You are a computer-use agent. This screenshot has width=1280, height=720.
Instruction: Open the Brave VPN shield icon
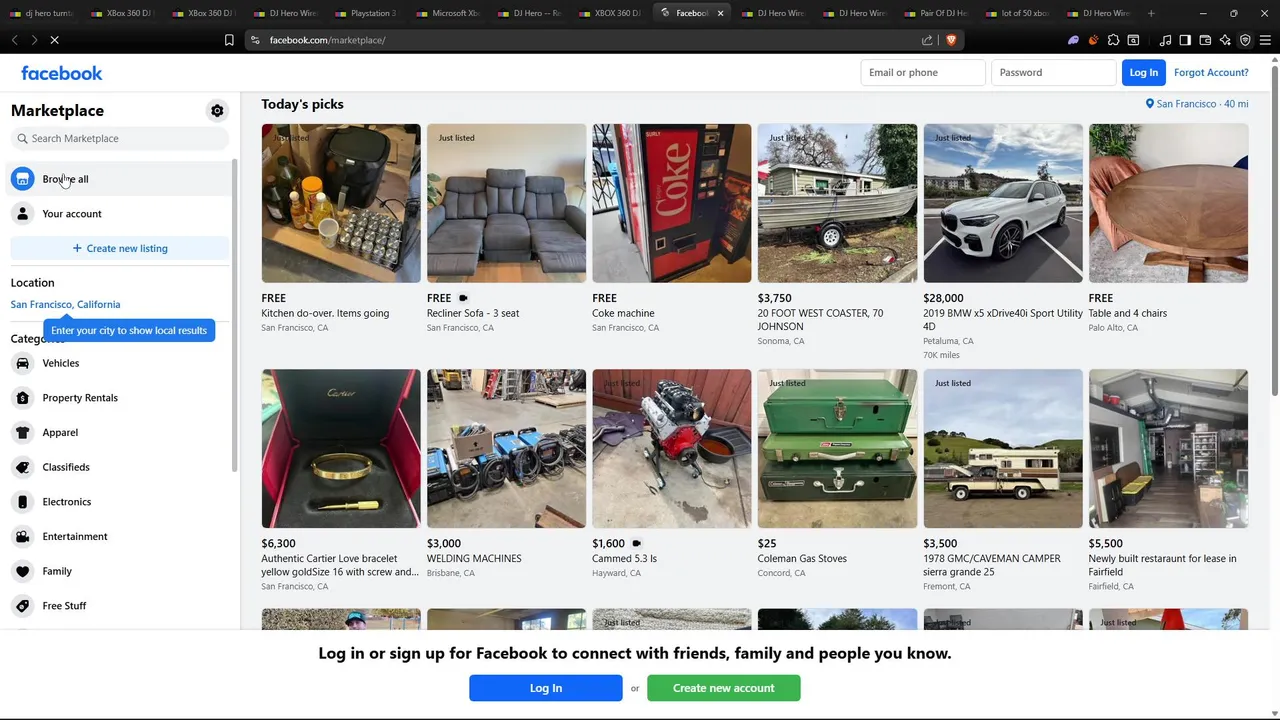pyautogui.click(x=1245, y=40)
